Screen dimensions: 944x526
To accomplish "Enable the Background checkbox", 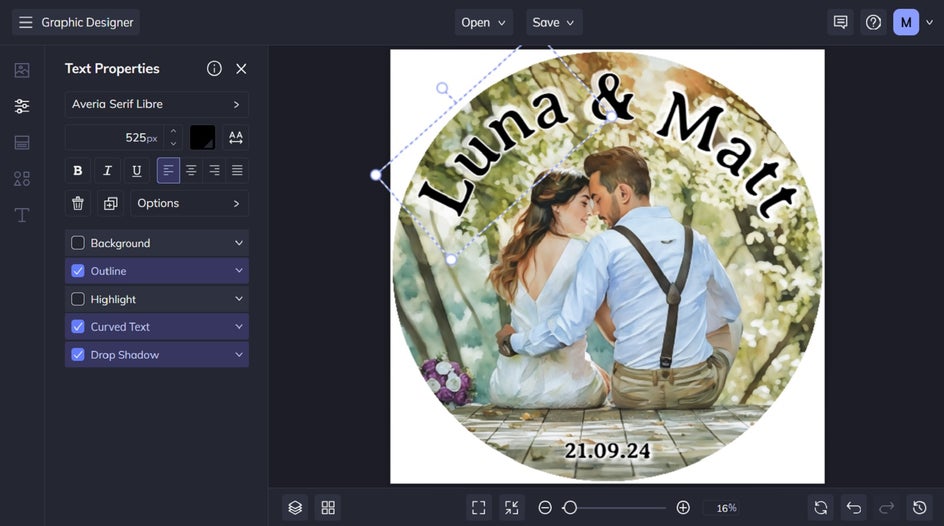I will [78, 243].
